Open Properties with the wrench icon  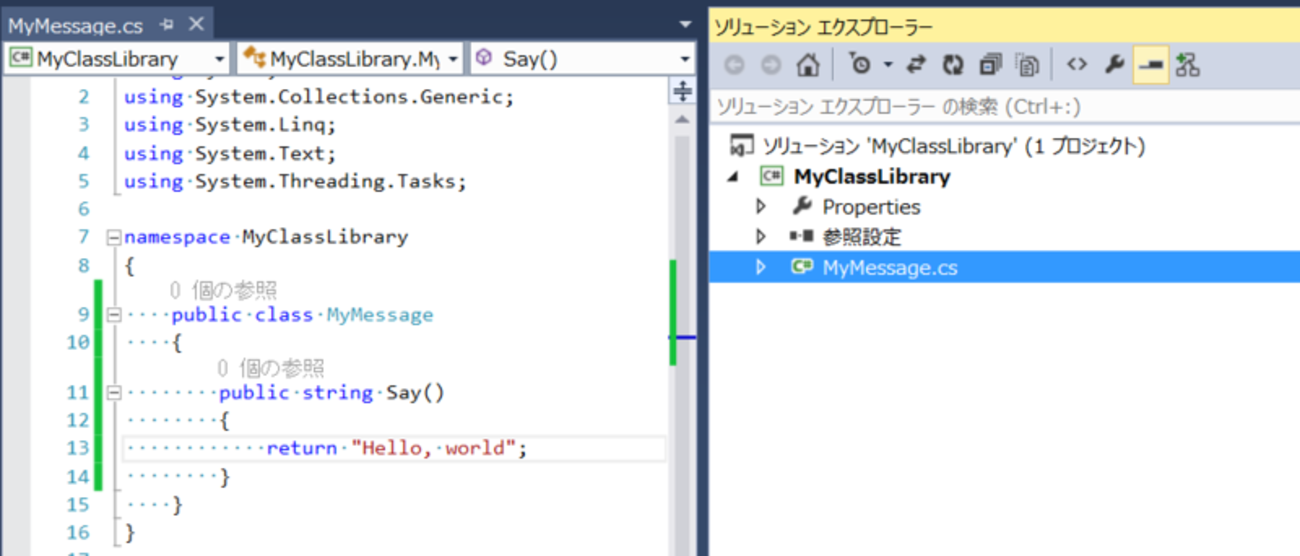(1114, 66)
